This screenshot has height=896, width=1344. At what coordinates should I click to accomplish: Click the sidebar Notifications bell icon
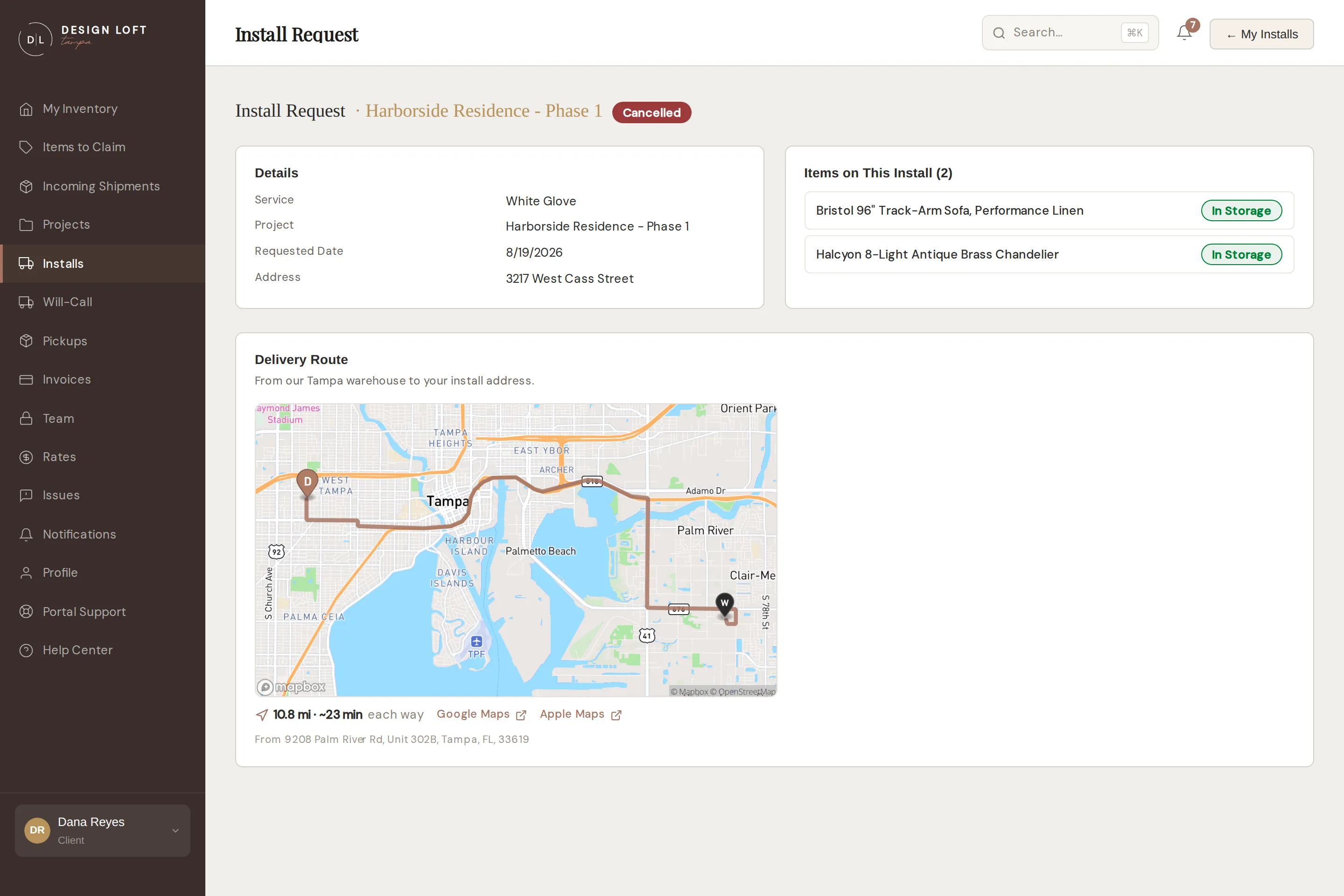(x=26, y=534)
